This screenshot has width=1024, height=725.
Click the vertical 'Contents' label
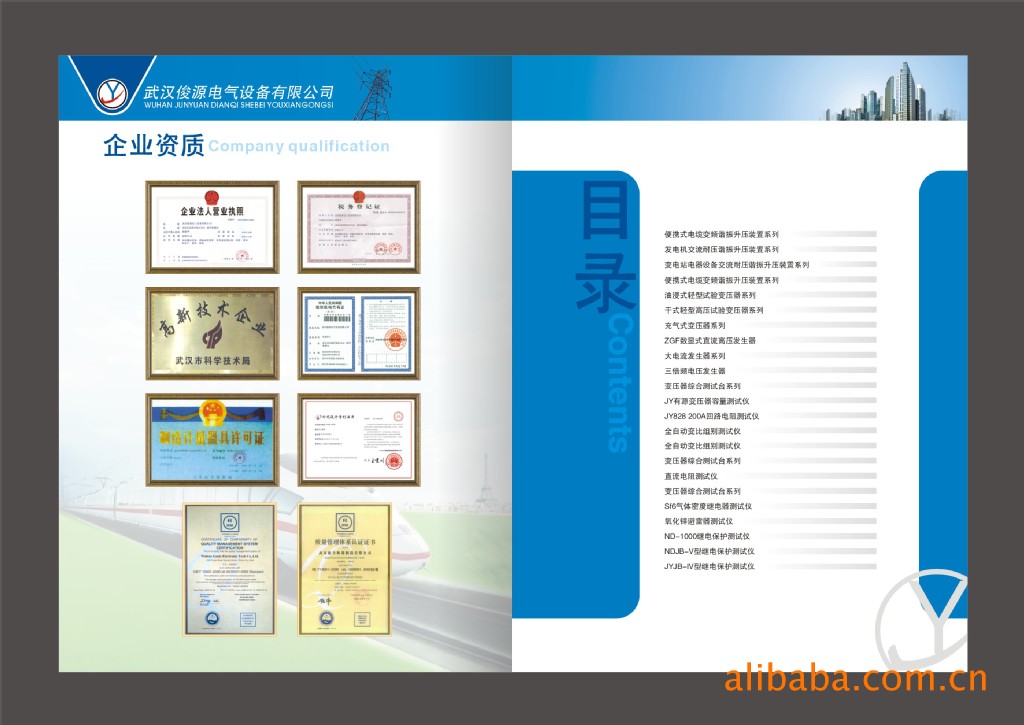point(620,383)
